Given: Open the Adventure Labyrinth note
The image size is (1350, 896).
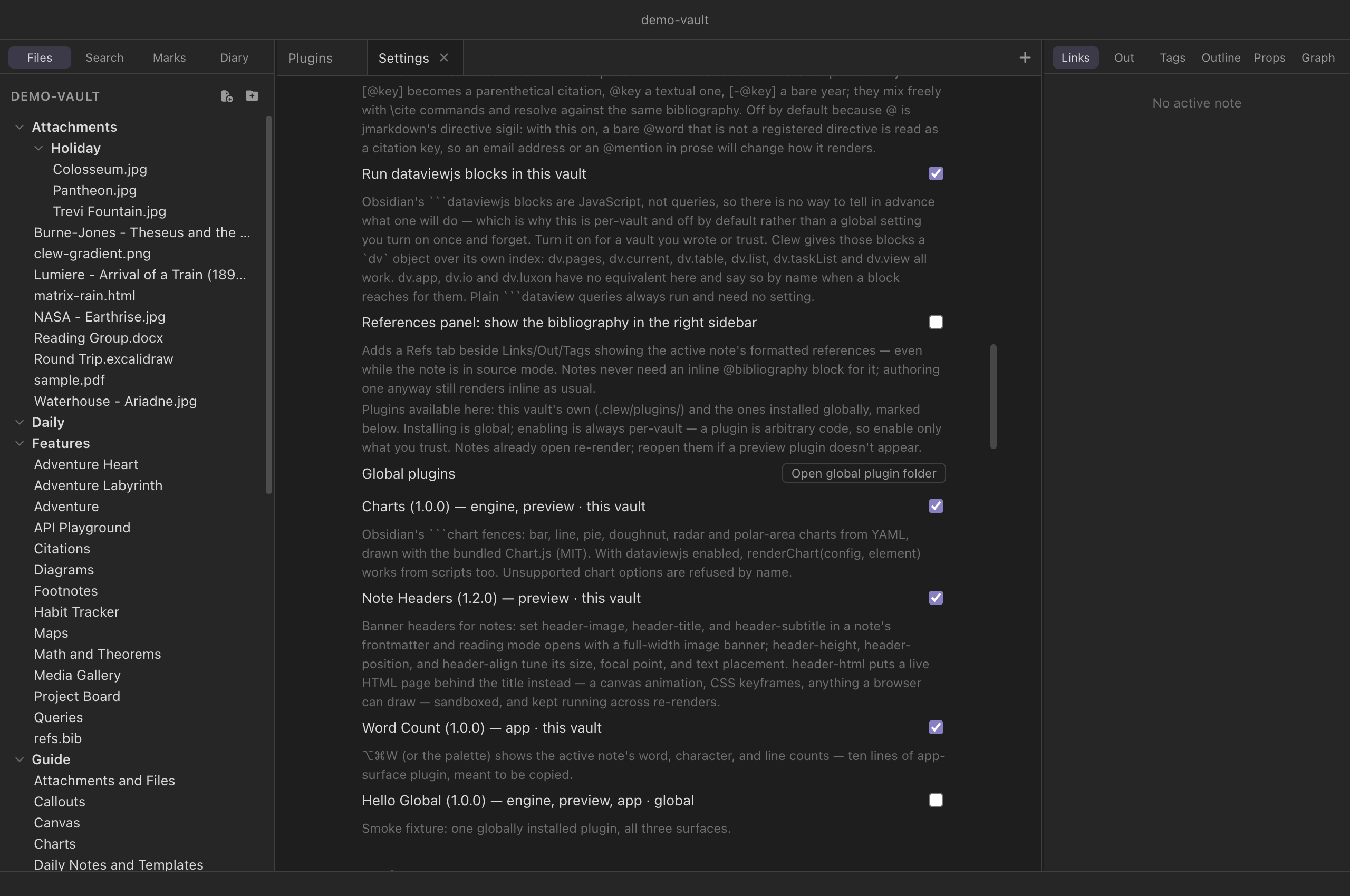Looking at the screenshot, I should pos(98,486).
